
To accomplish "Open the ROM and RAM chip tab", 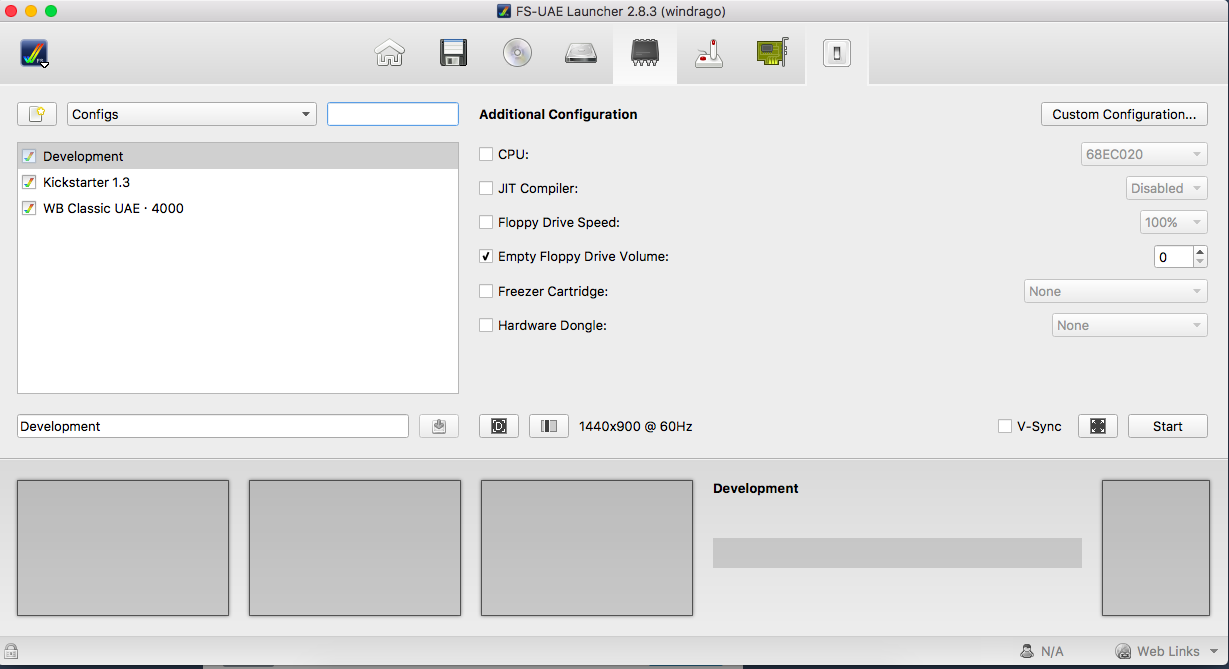I will click(645, 53).
